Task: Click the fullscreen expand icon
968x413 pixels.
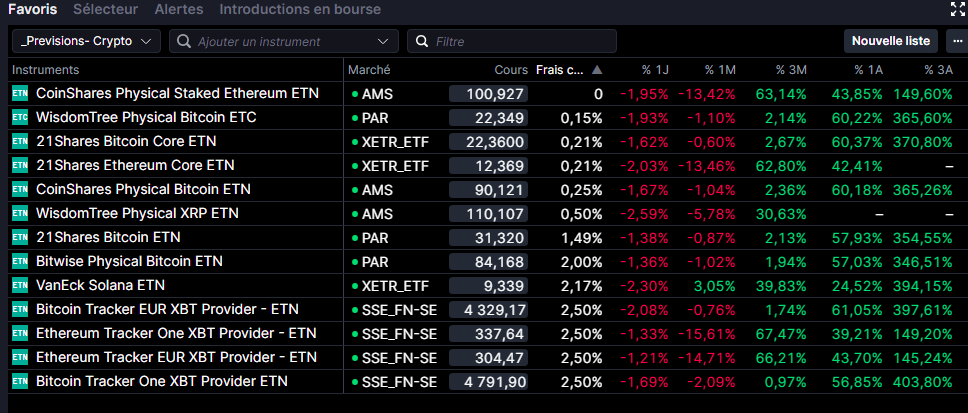Action: [x=957, y=10]
